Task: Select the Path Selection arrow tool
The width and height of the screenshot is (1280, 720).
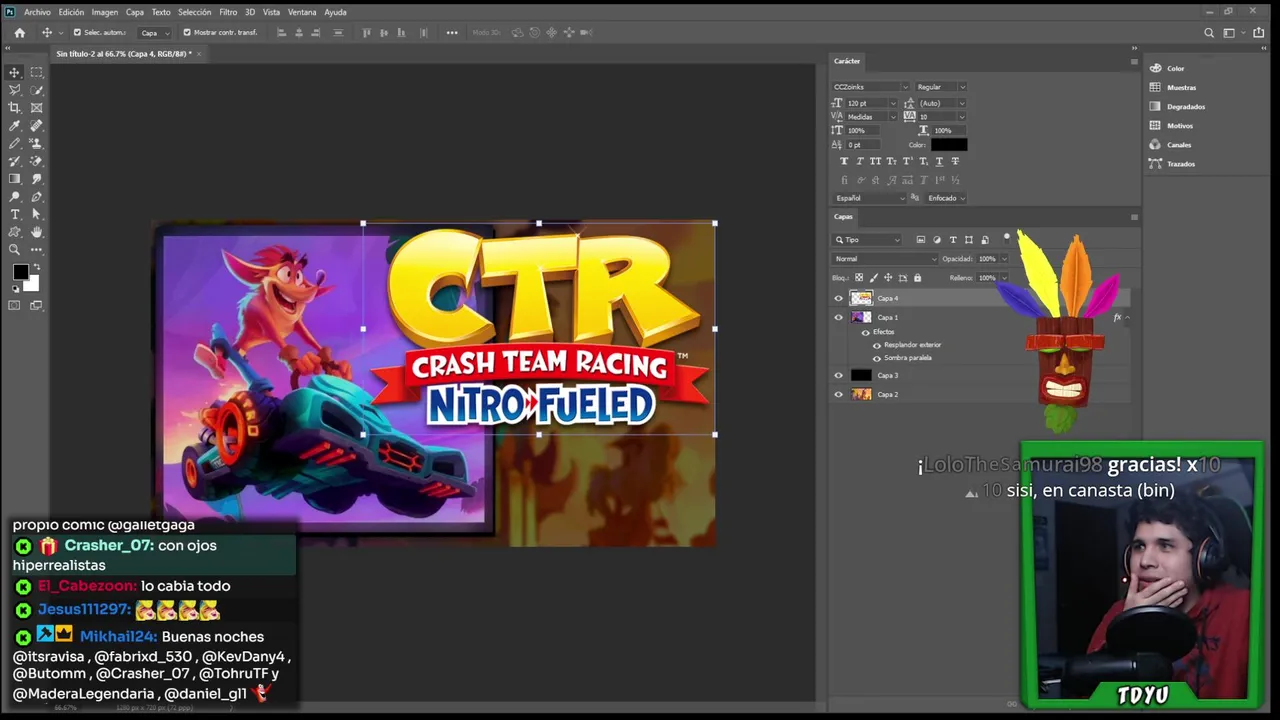Action: [37, 215]
